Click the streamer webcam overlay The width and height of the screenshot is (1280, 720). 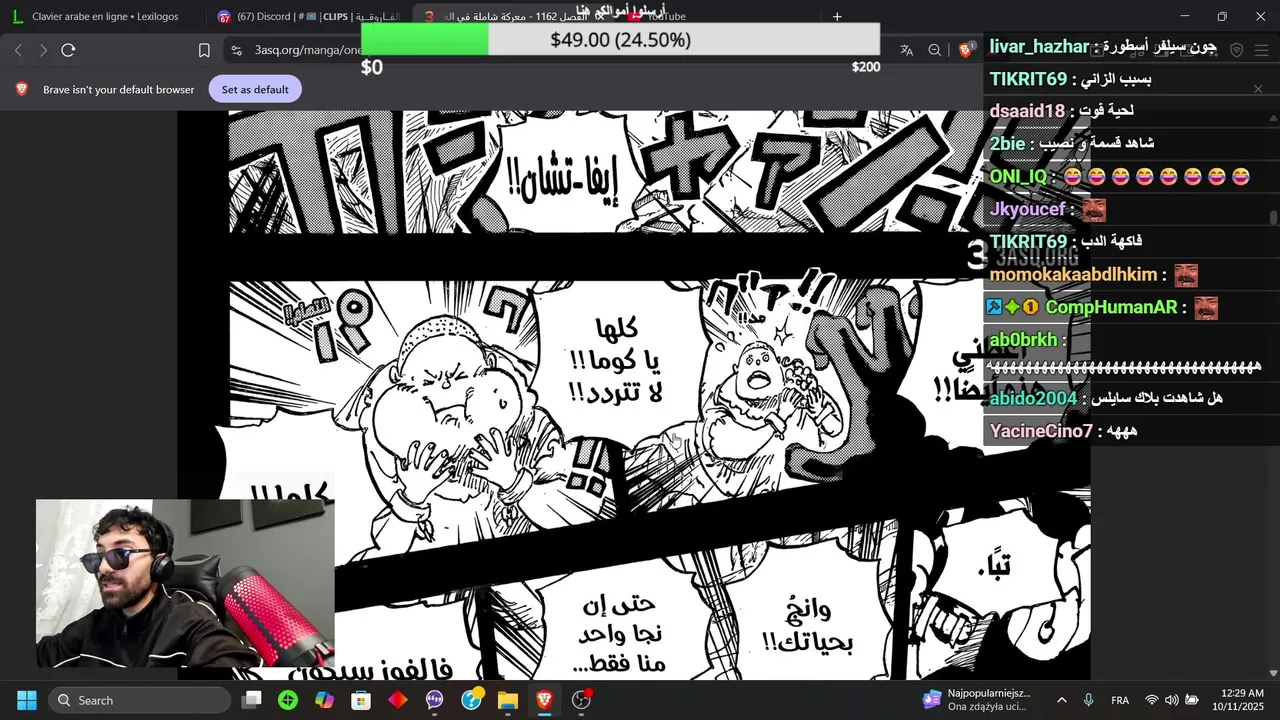click(185, 583)
